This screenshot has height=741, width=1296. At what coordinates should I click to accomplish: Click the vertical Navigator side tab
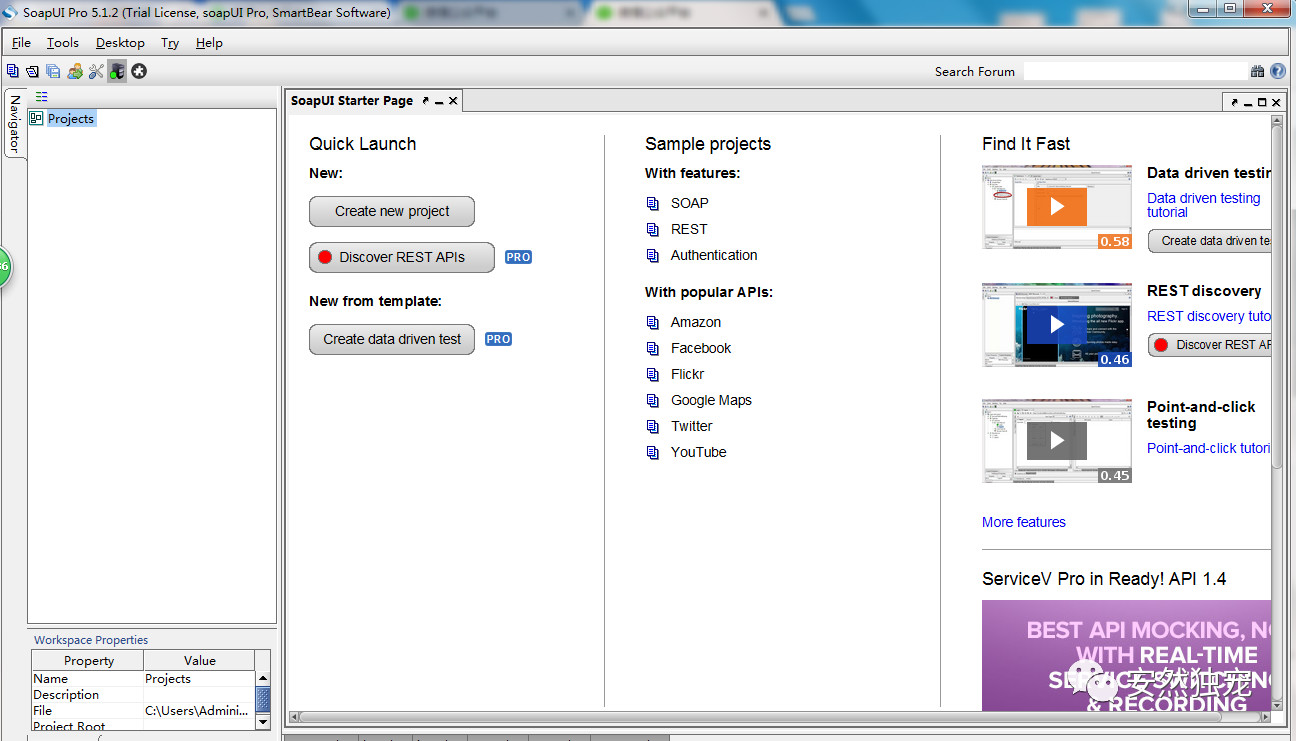tap(15, 124)
